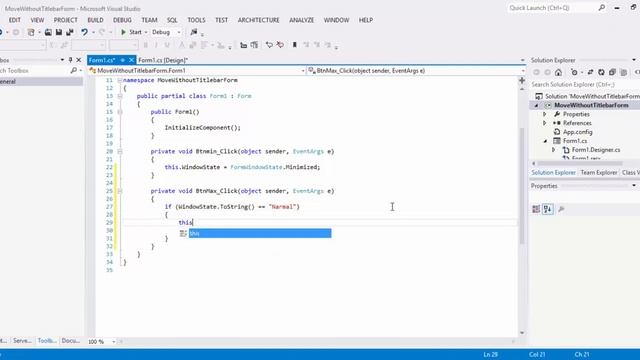Click Solution Explorer Show All Files icon
640x360 pixels.
click(x=623, y=72)
